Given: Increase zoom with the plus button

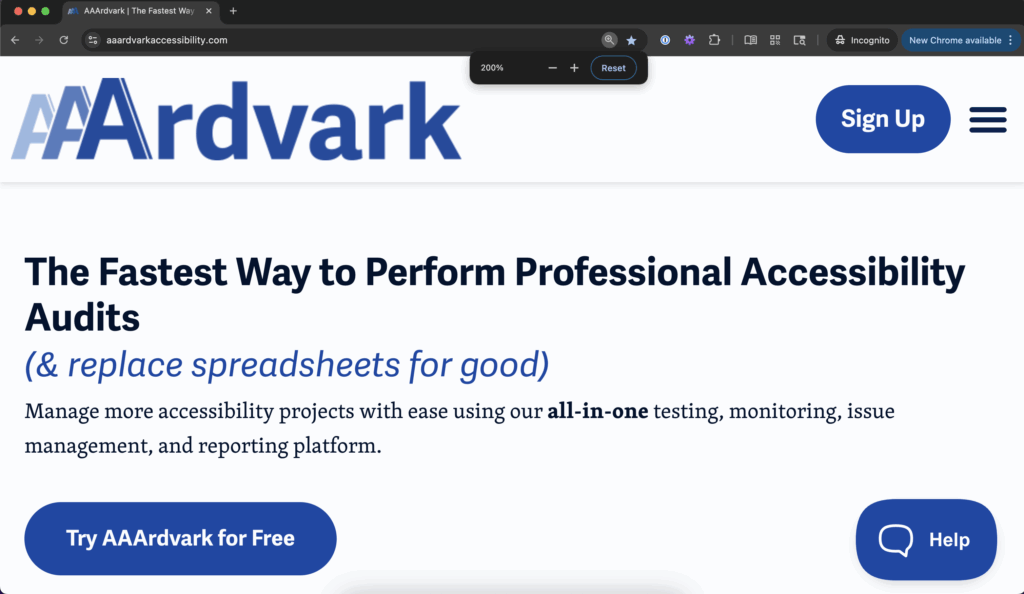Looking at the screenshot, I should [574, 68].
